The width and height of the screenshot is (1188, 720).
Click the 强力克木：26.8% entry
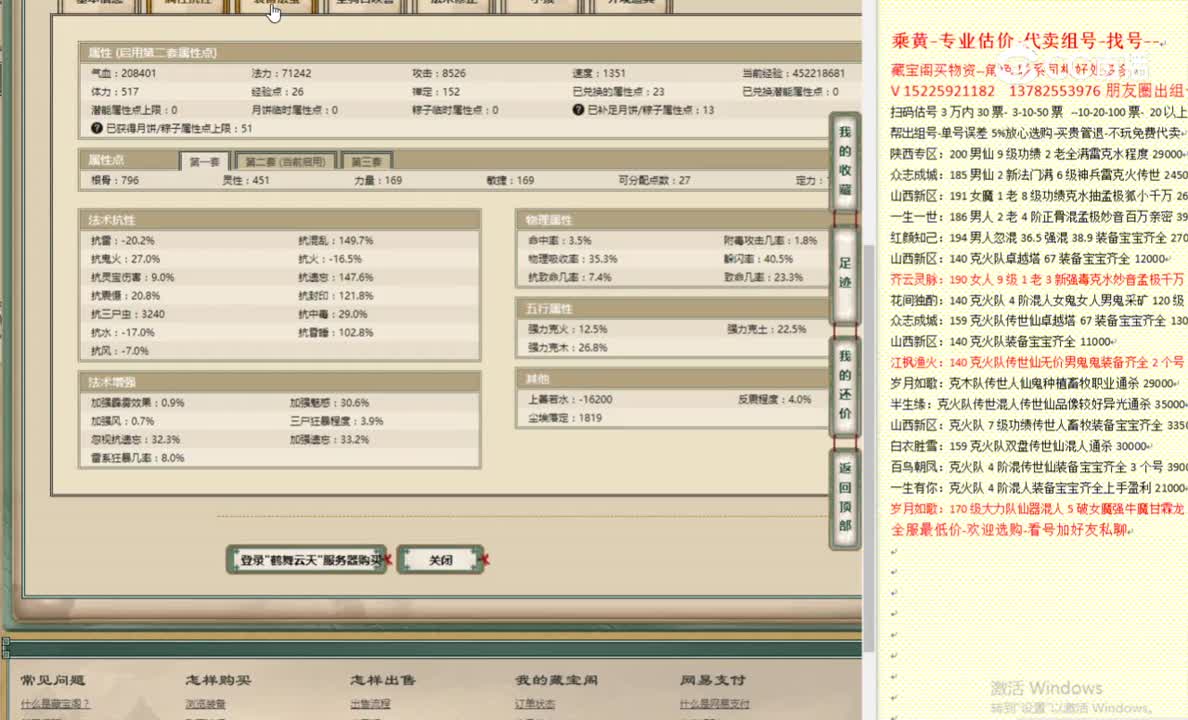tap(567, 348)
